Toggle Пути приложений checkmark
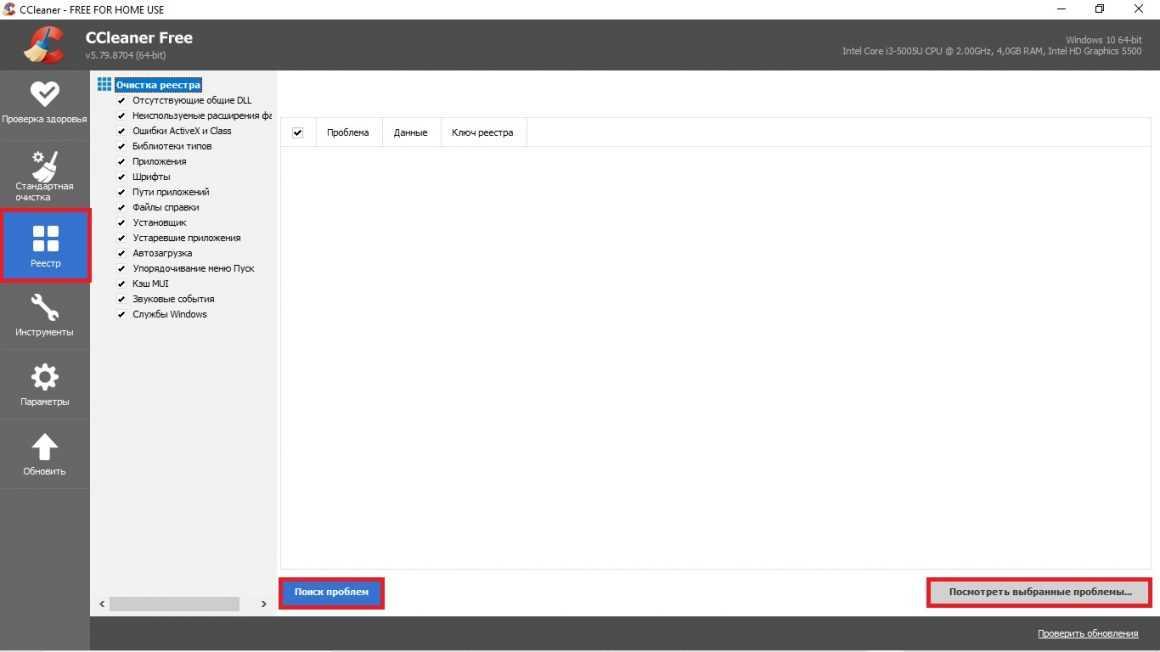The width and height of the screenshot is (1160, 652). (121, 192)
